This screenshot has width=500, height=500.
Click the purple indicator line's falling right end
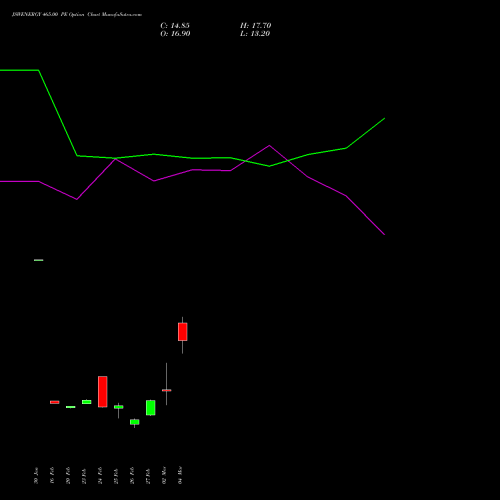click(384, 234)
